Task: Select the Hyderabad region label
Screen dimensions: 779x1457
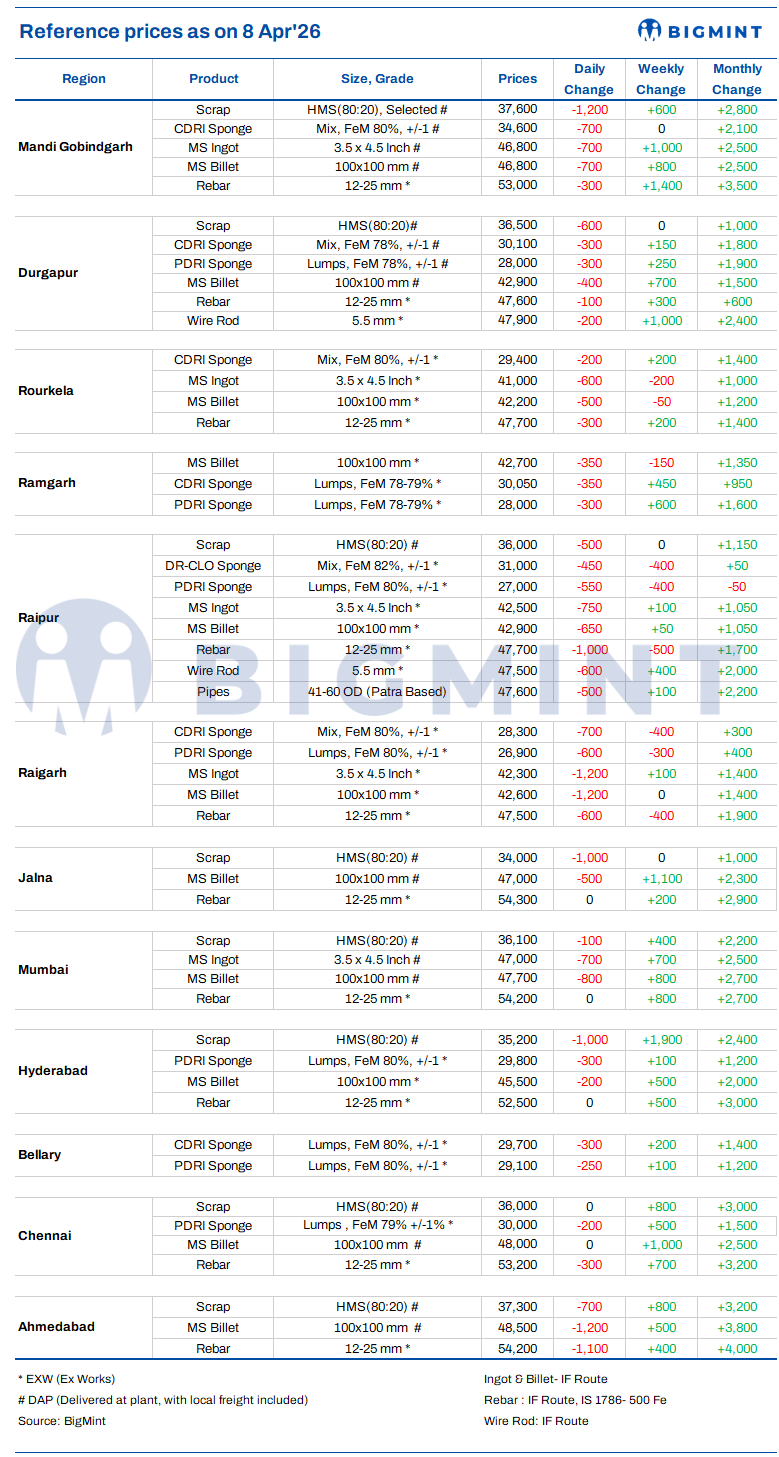Action: [53, 1071]
